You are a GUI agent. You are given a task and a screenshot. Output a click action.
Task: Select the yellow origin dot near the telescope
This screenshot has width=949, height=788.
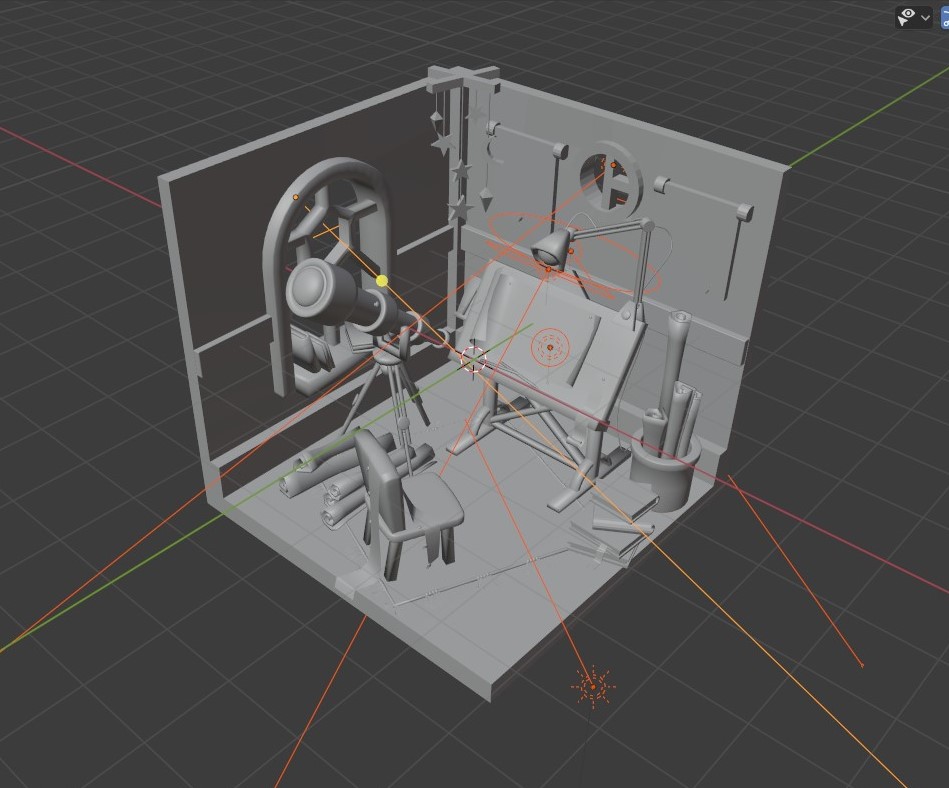[382, 281]
